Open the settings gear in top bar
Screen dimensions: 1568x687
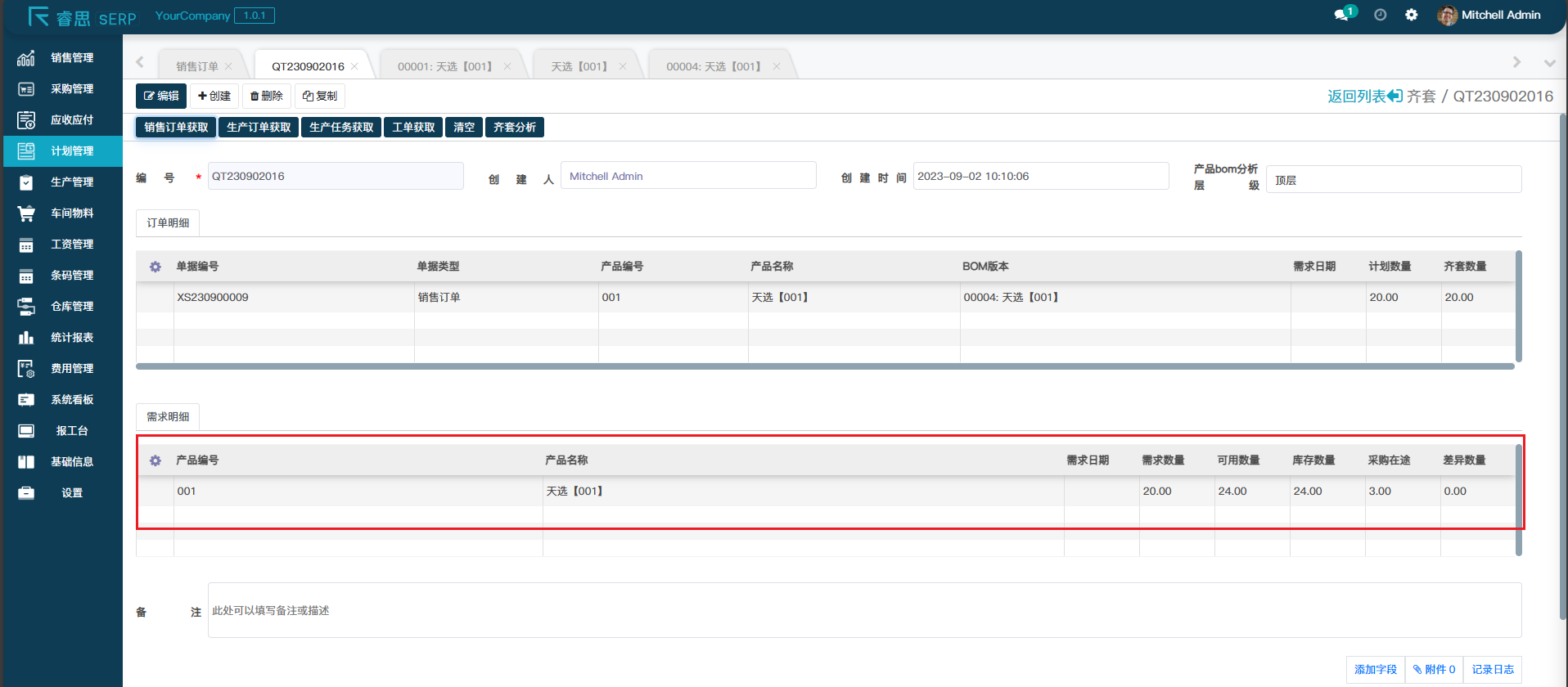pos(1411,15)
